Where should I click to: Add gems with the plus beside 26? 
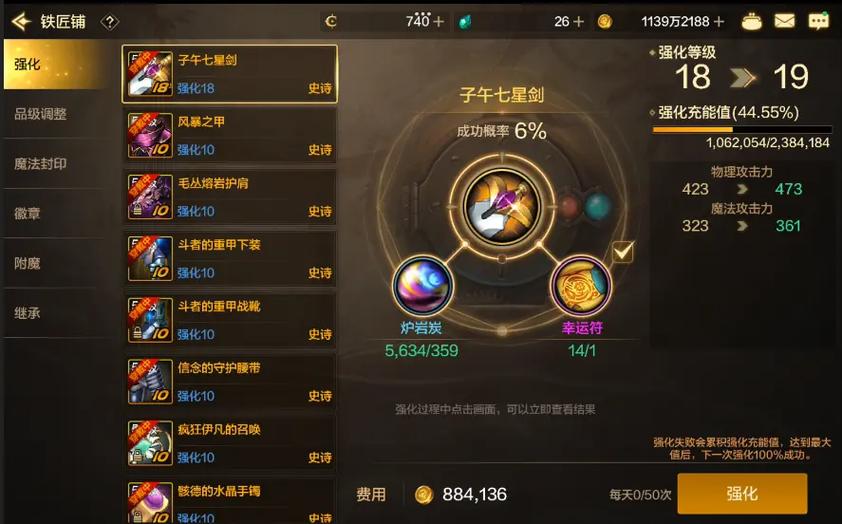pos(578,21)
